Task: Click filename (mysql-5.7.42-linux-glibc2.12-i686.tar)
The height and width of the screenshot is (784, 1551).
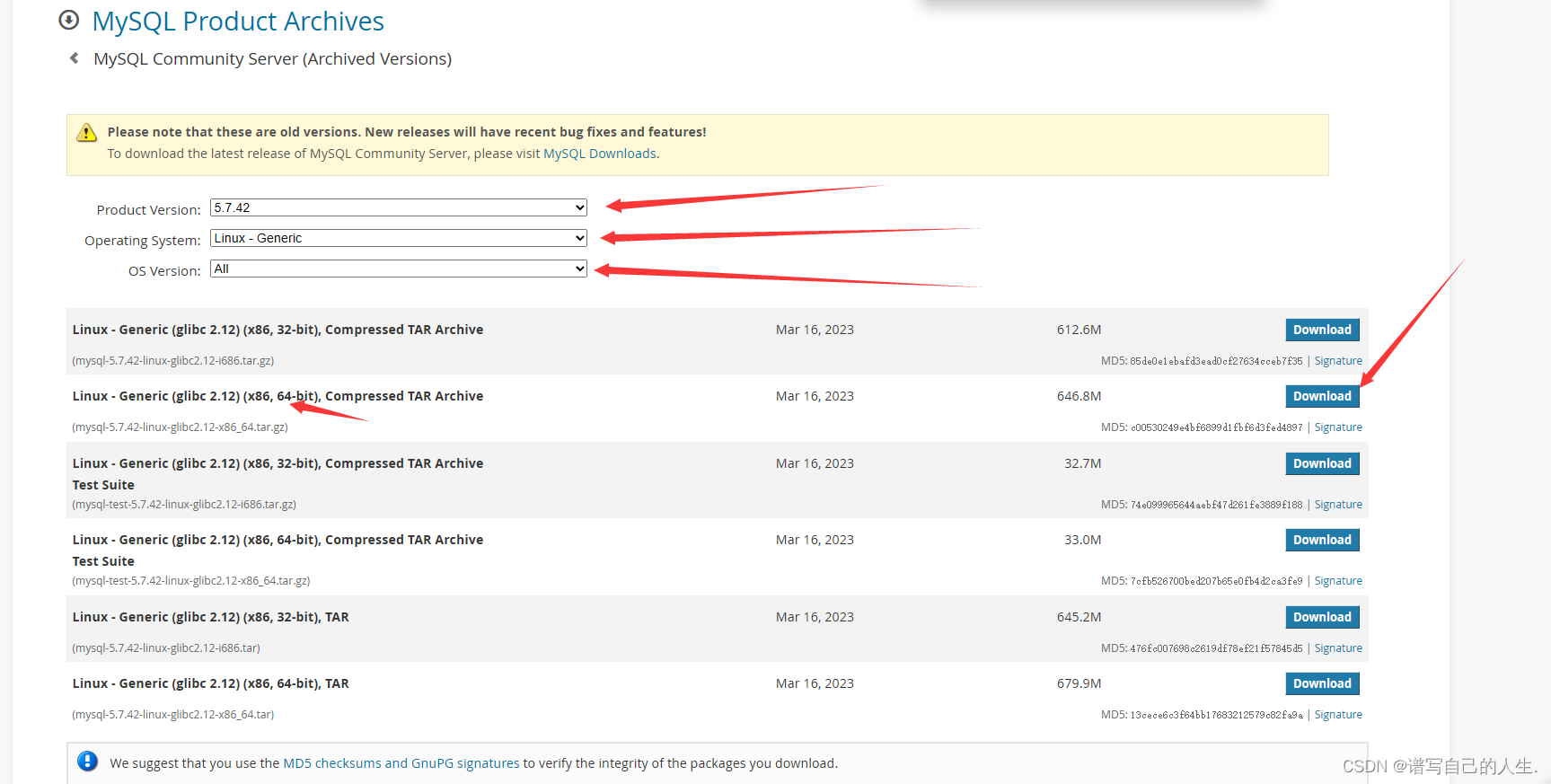Action: (x=166, y=648)
